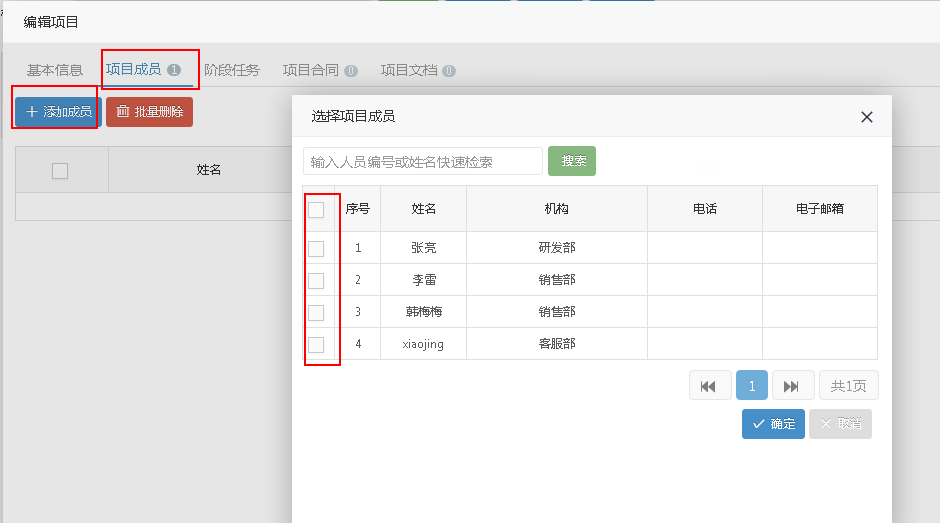This screenshot has width=940, height=523.
Task: Check the box for 张亮
Action: (x=316, y=248)
